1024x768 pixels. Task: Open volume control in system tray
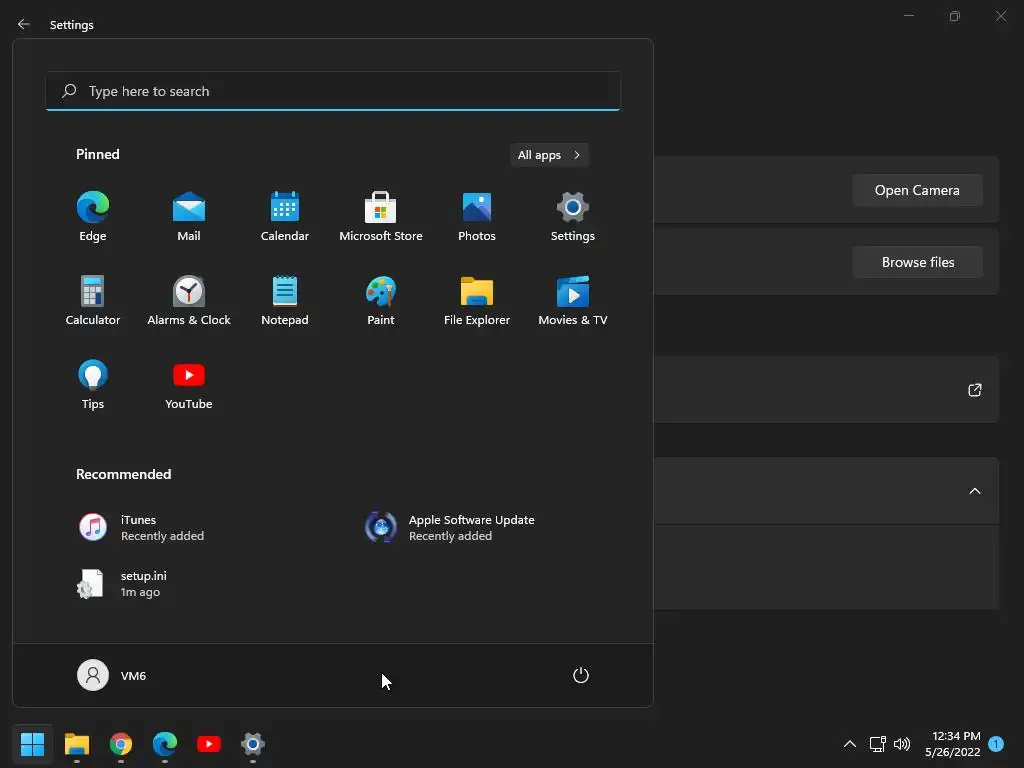point(902,744)
